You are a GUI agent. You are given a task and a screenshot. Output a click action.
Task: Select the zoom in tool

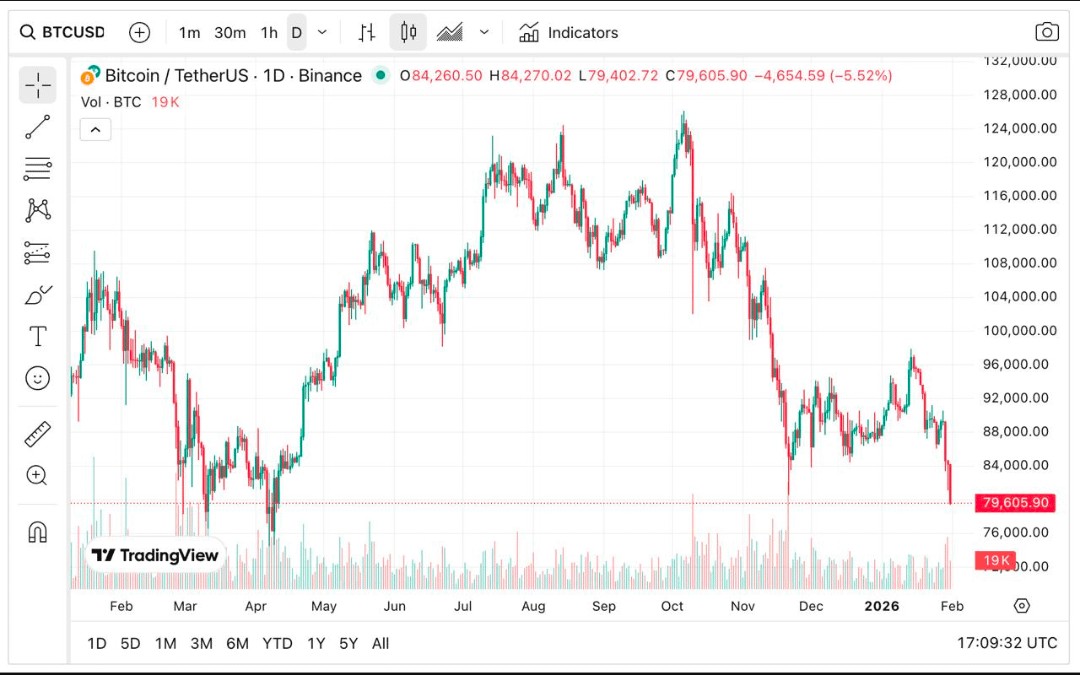point(37,475)
